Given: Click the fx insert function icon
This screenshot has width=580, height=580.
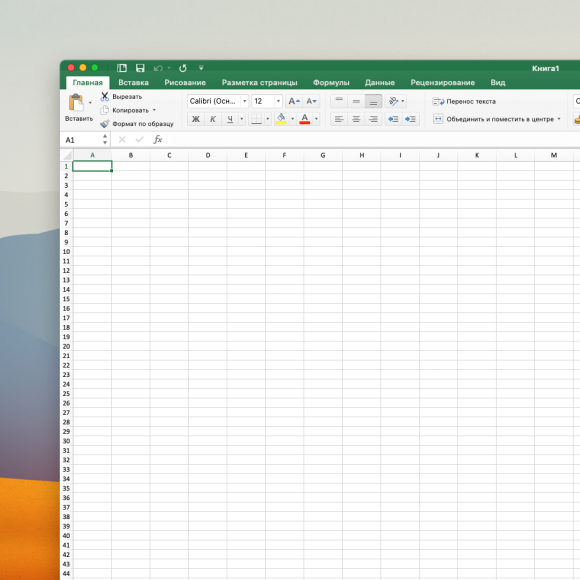Looking at the screenshot, I should pos(158,139).
